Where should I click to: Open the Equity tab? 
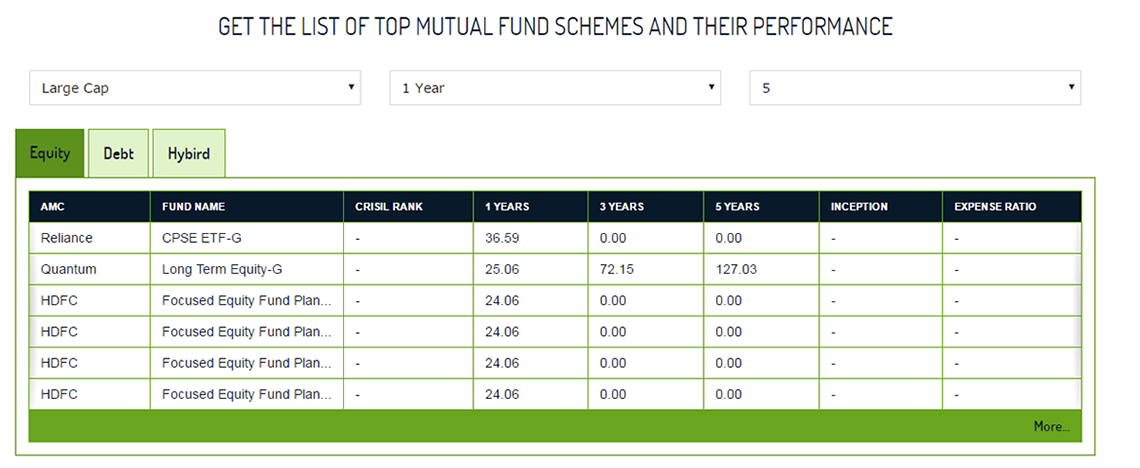coord(50,153)
